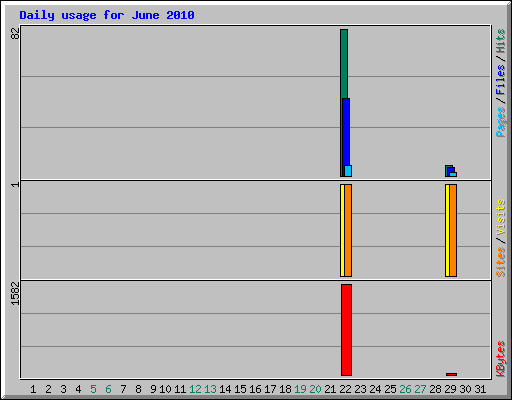Select the small red KBytes bar on day 29

pos(451,374)
